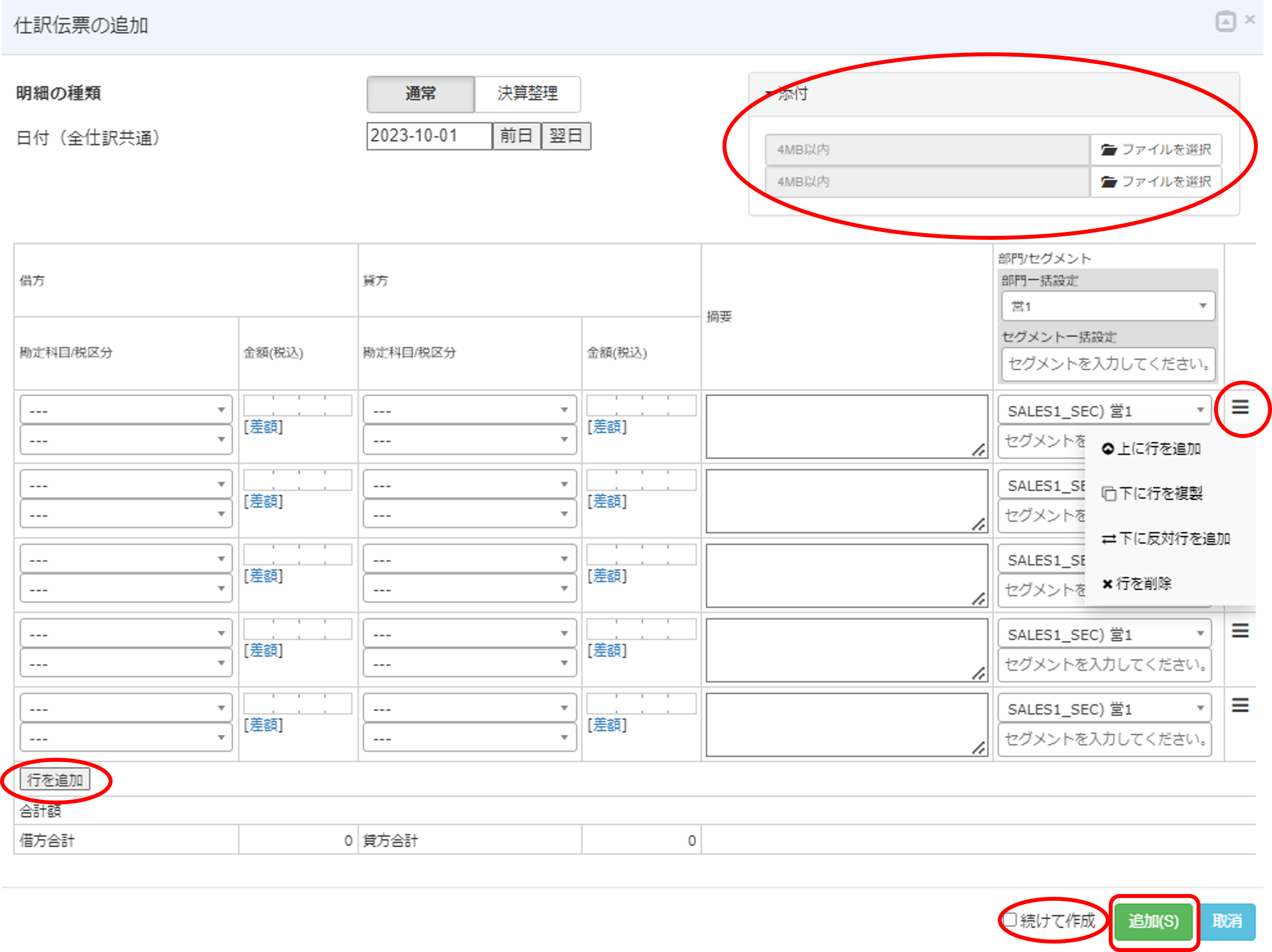Click first row debit [差額] link
The image size is (1272, 952).
coord(264,427)
